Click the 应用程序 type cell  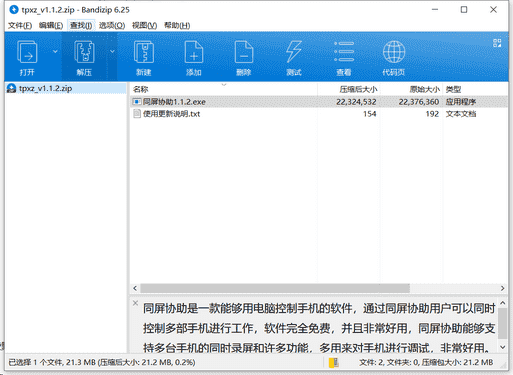(x=461, y=102)
